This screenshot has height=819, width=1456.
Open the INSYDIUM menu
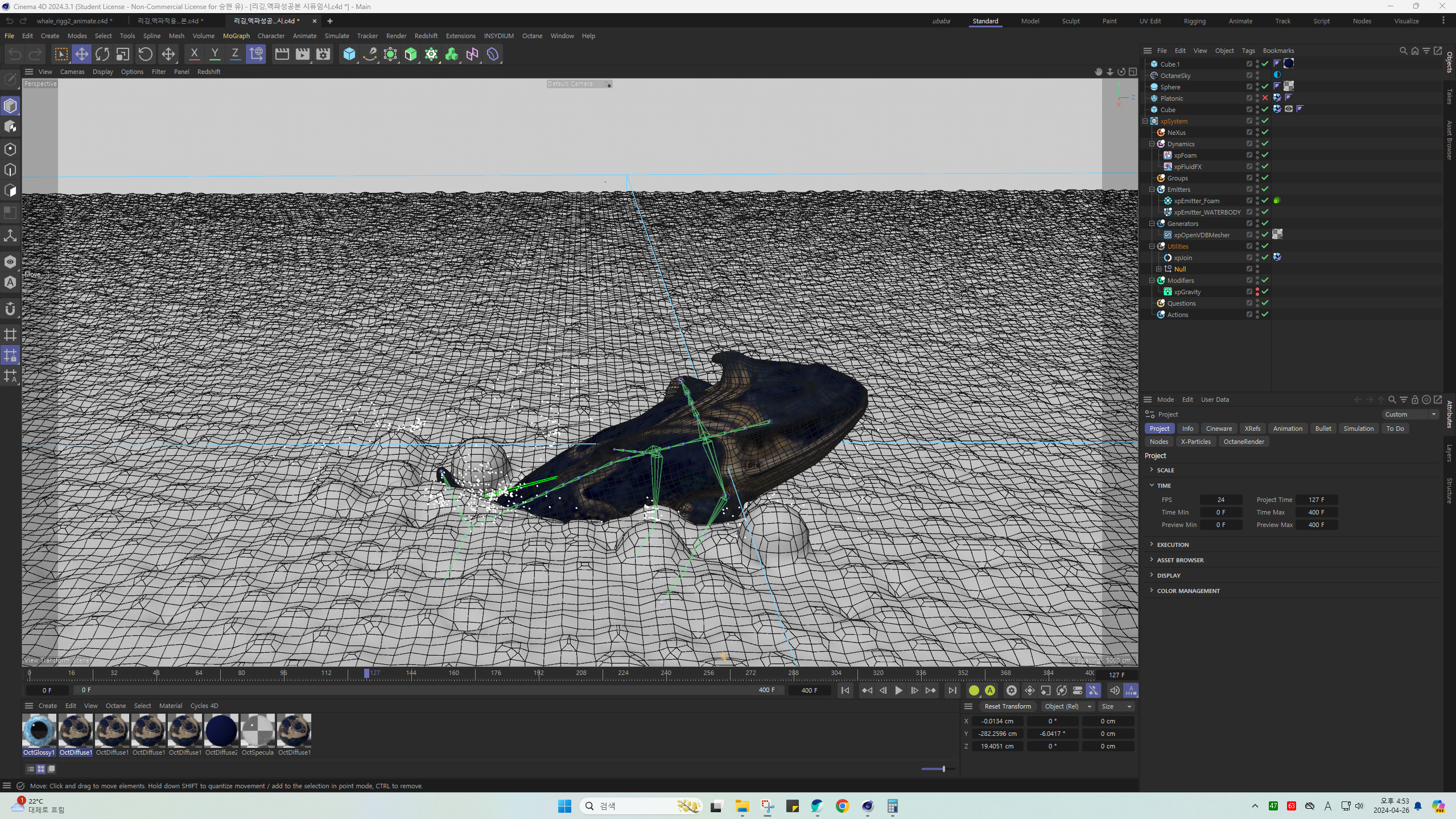click(x=498, y=36)
